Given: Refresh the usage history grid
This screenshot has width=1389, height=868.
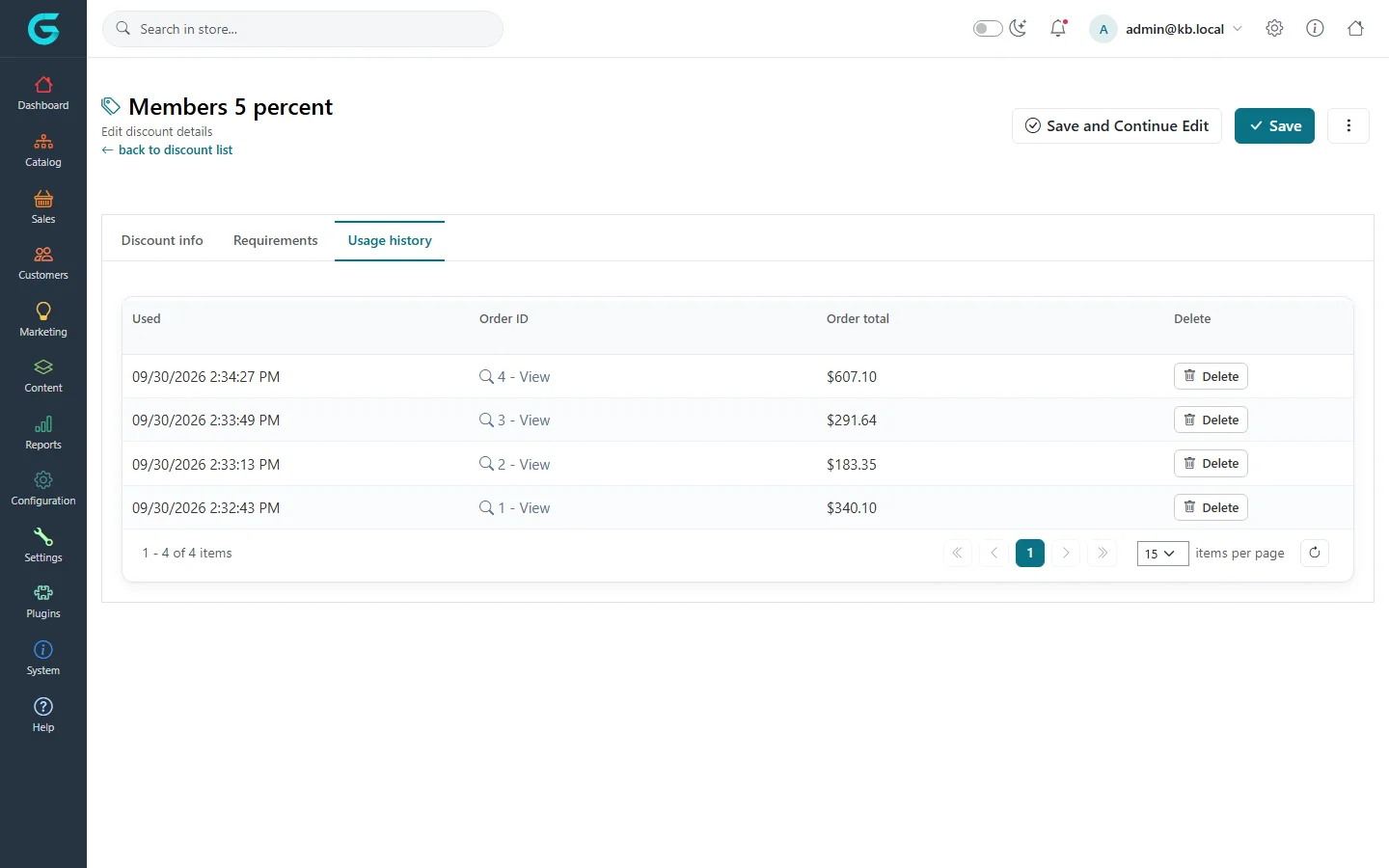Looking at the screenshot, I should (1315, 553).
